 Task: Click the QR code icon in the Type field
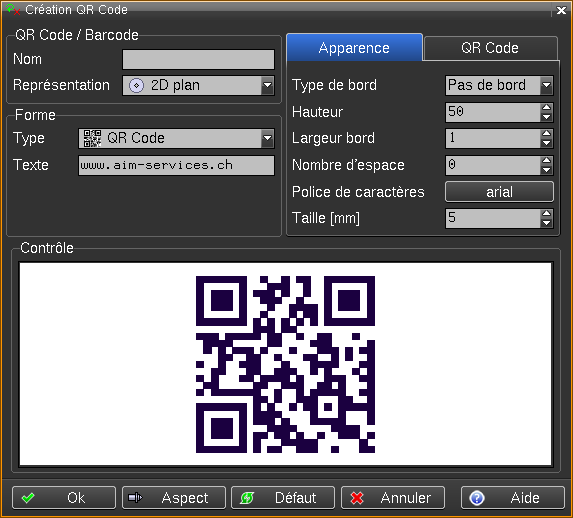pyautogui.click(x=92, y=138)
